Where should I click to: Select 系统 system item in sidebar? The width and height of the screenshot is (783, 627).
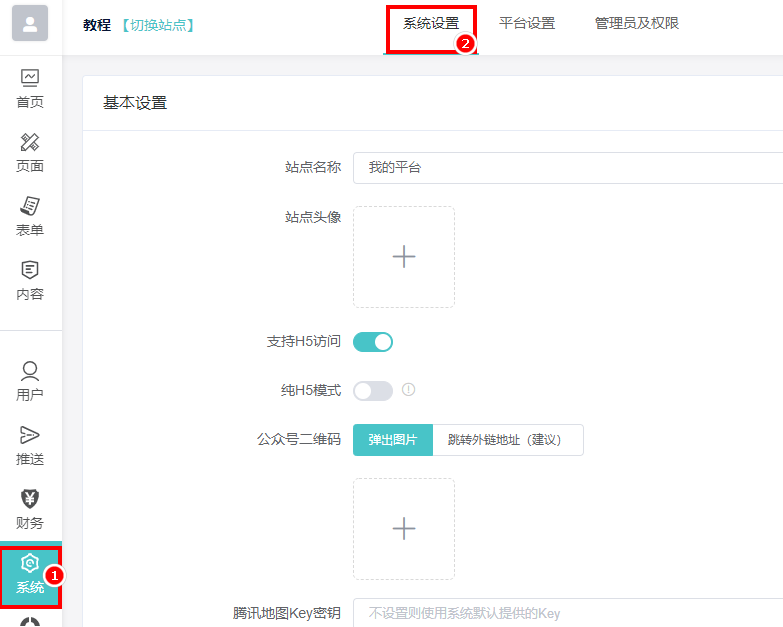(x=30, y=575)
